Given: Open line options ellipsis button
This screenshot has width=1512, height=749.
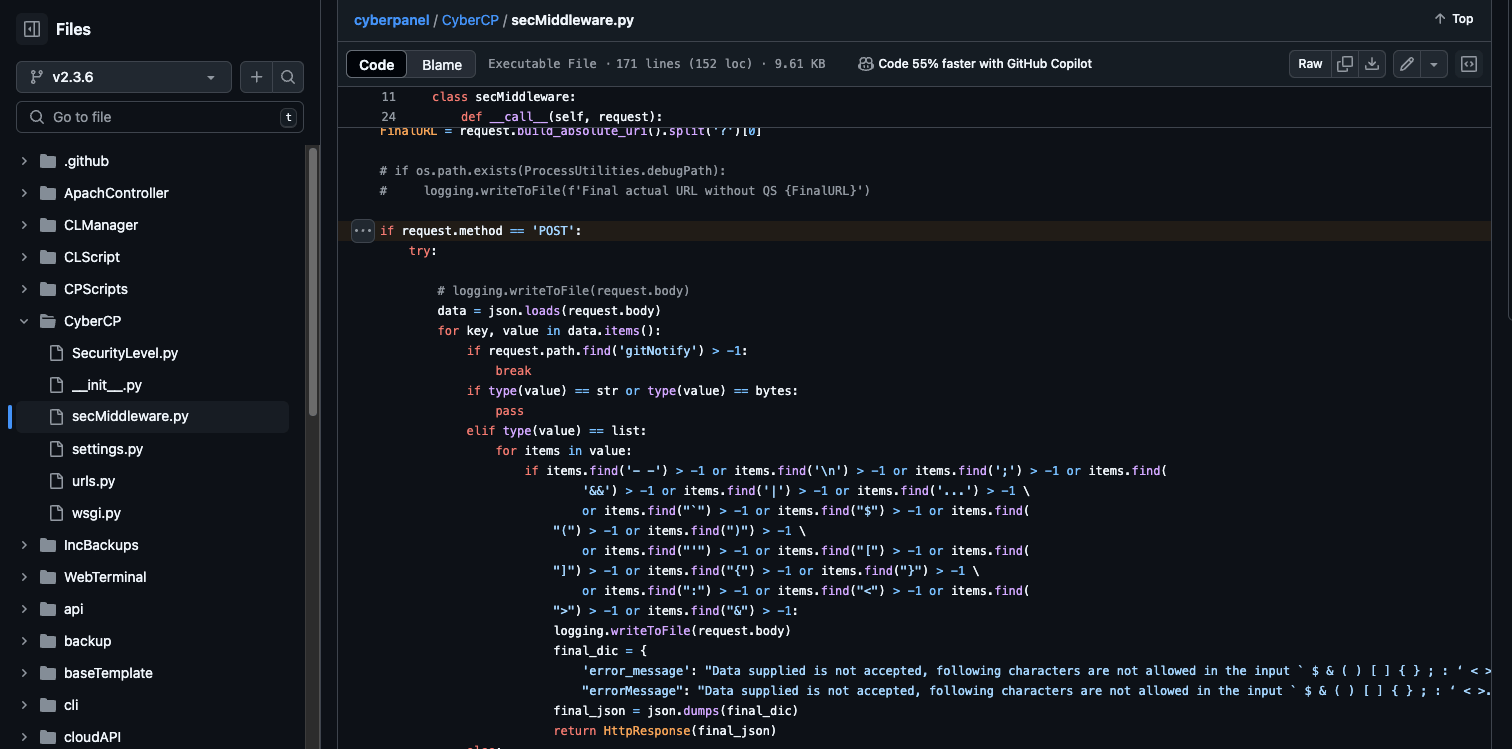Looking at the screenshot, I should (362, 231).
